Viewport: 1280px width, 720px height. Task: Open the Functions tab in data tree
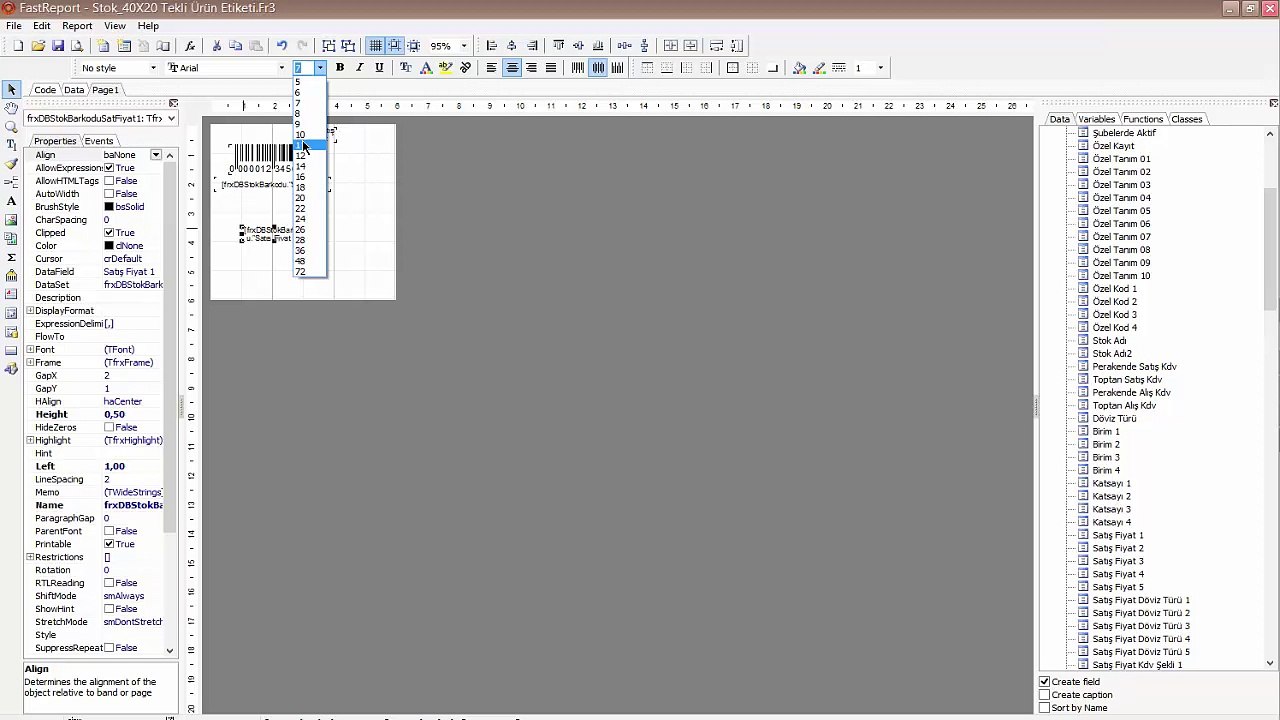click(1143, 119)
